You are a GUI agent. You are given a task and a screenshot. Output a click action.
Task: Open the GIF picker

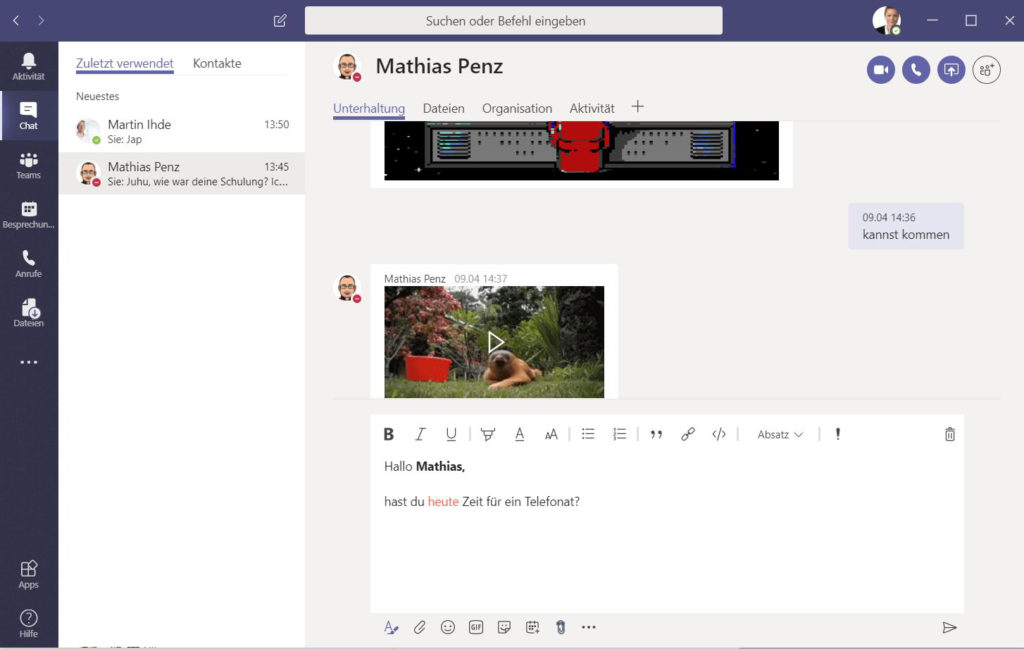476,627
